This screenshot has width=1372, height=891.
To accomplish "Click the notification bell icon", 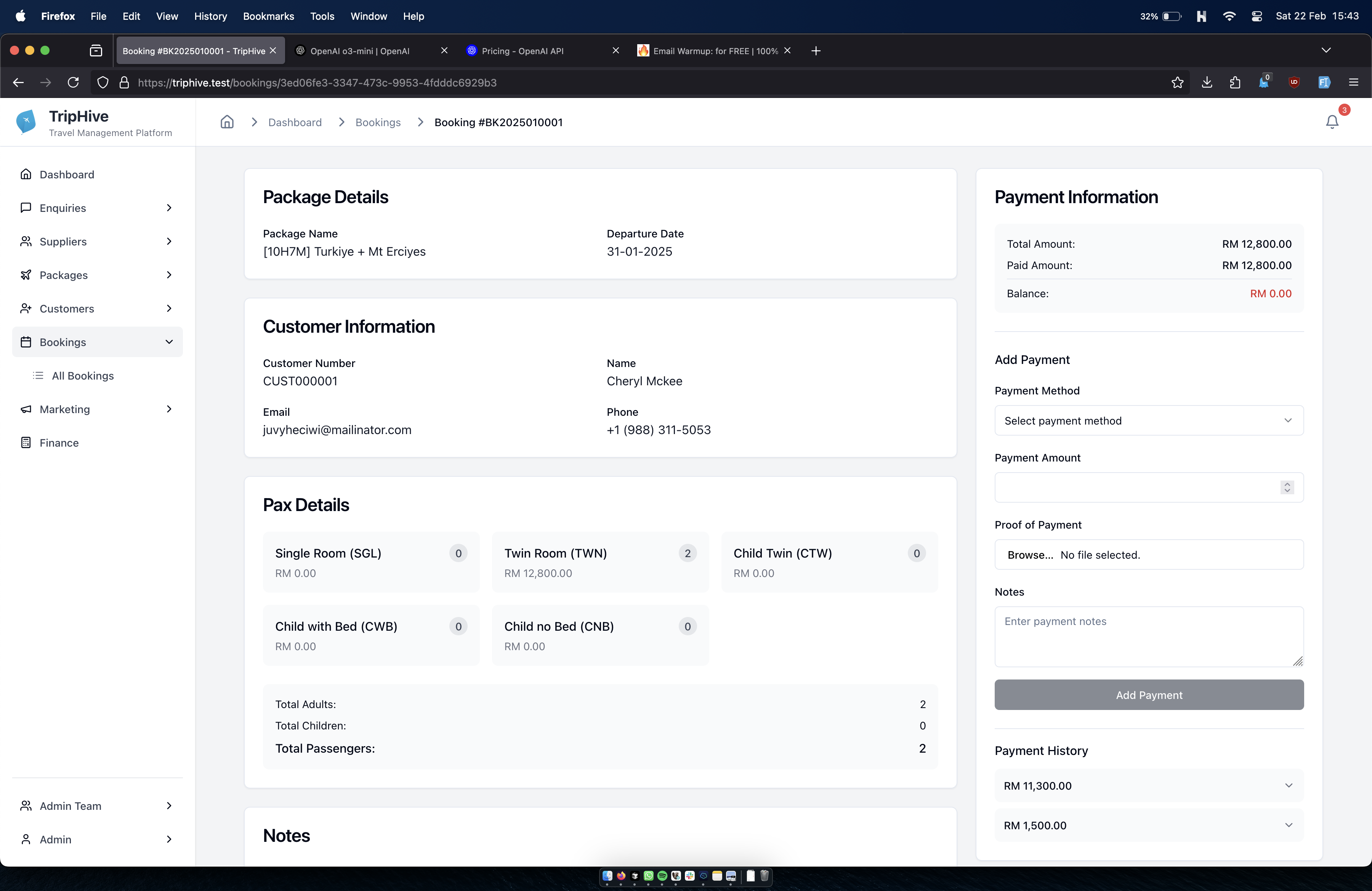I will [1332, 122].
